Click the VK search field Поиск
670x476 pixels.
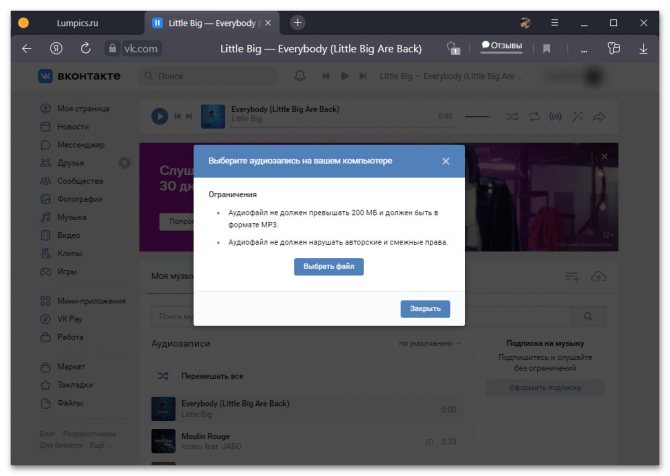(x=208, y=76)
